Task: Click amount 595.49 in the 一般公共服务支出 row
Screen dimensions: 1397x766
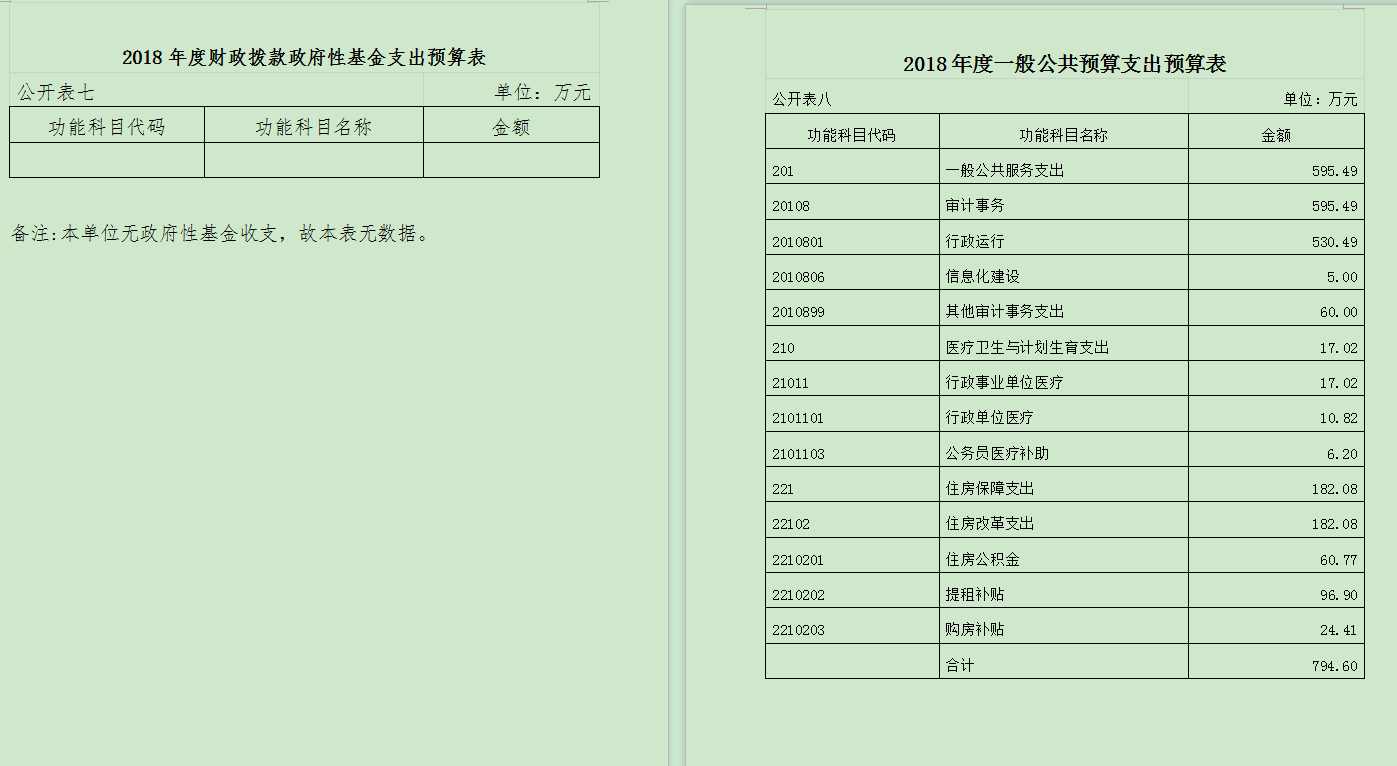Action: [x=1335, y=171]
